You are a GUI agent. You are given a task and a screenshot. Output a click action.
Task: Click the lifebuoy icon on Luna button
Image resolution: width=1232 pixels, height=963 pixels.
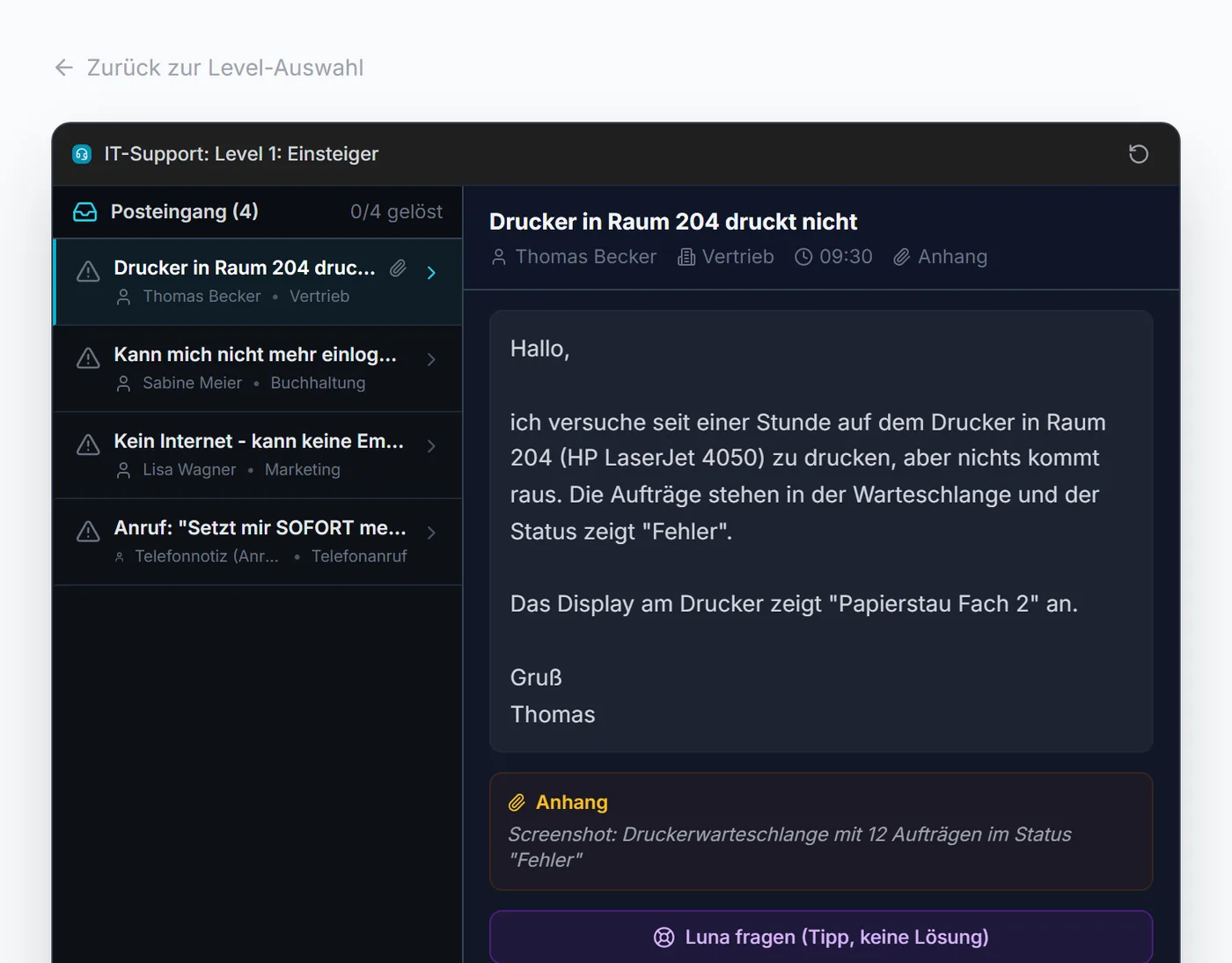point(664,937)
